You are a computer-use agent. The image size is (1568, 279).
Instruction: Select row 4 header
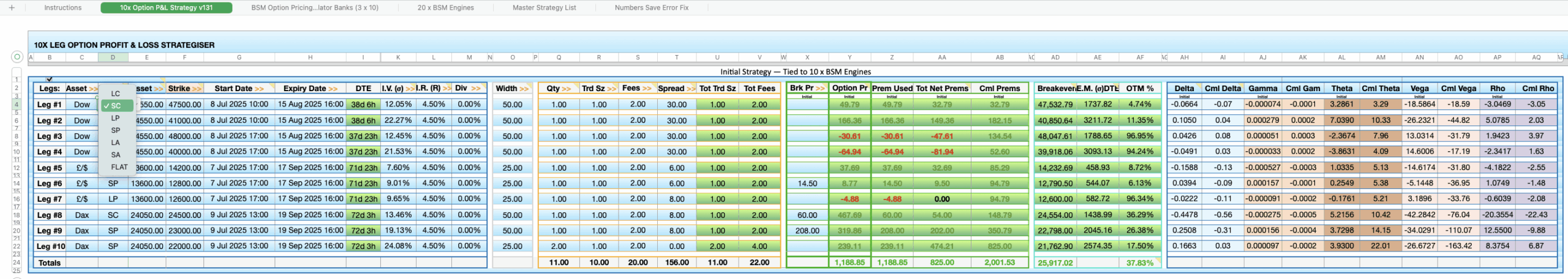pos(17,105)
